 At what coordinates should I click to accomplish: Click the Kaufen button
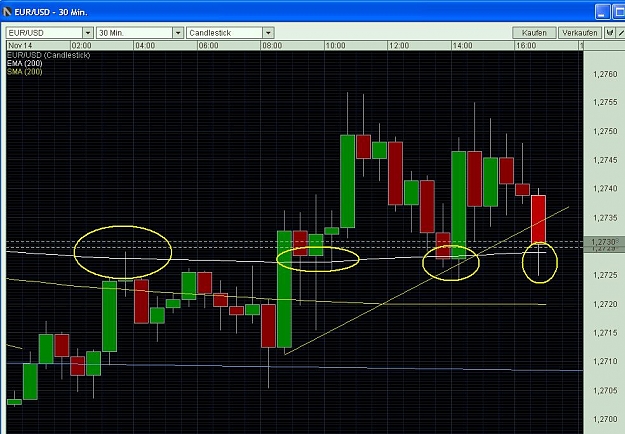(534, 33)
